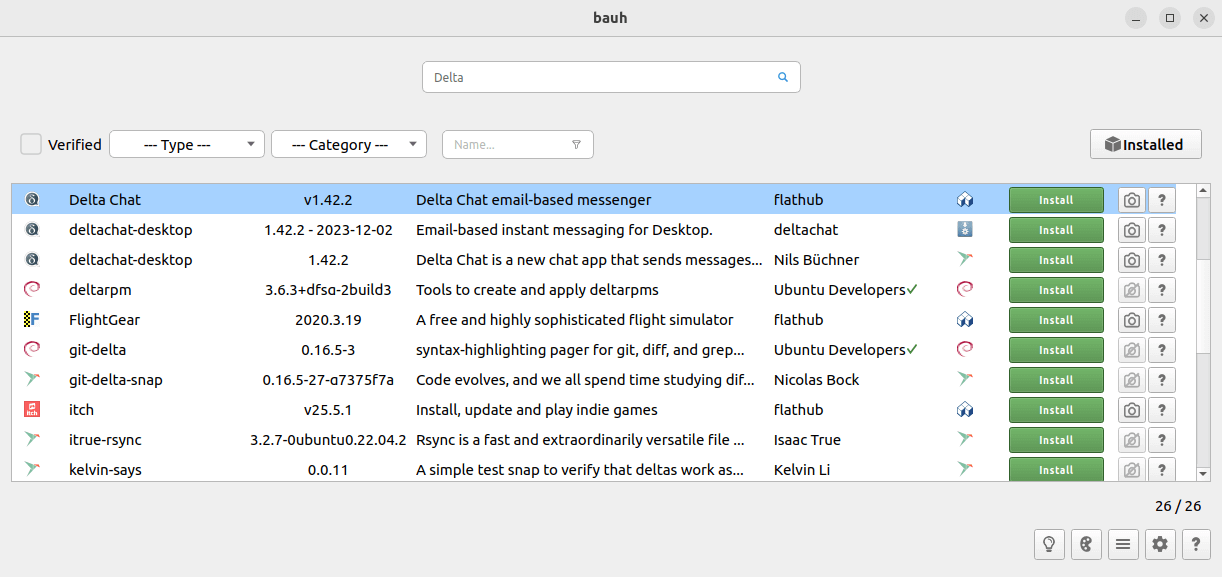
Task: Show info for deltachat-desktop by Nils Büchner
Action: [x=1162, y=260]
